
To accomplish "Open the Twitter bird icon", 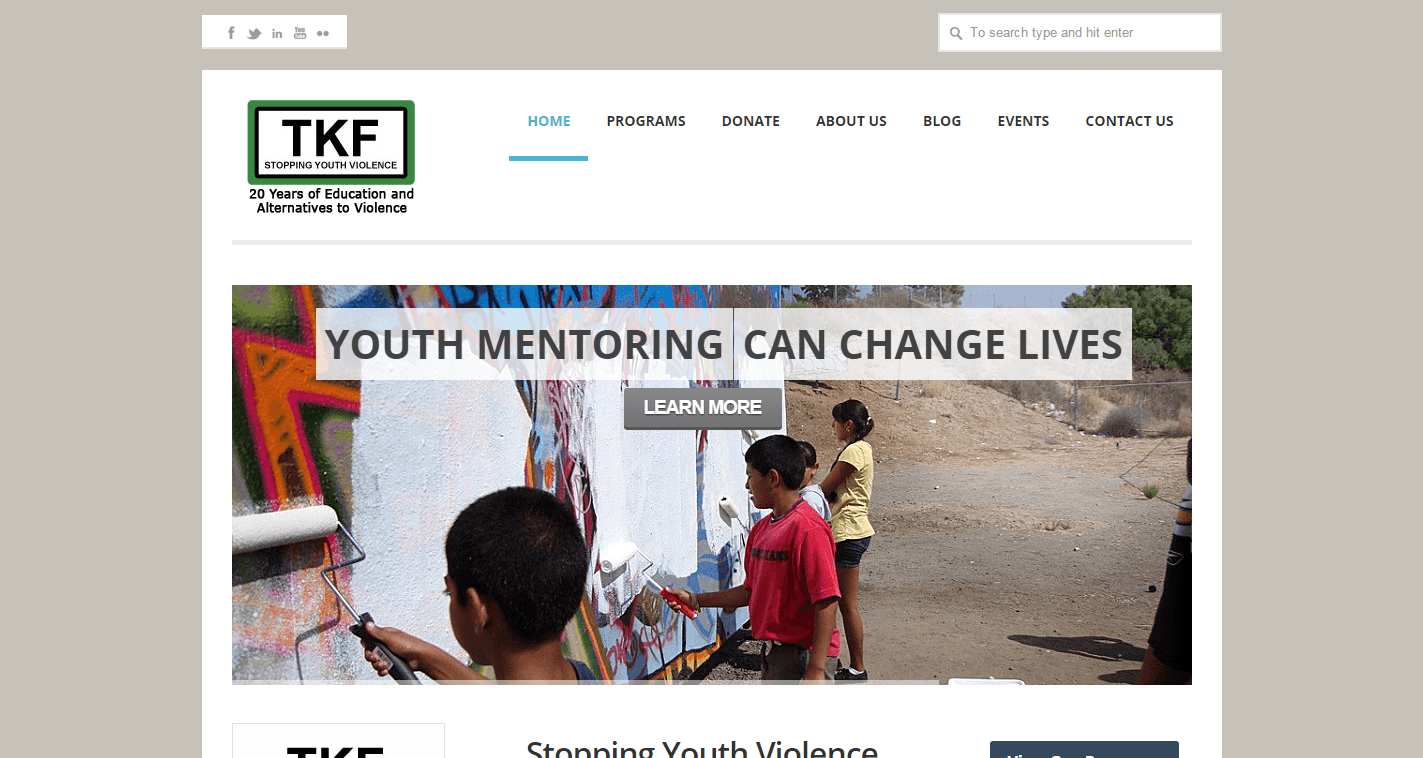I will tap(254, 33).
